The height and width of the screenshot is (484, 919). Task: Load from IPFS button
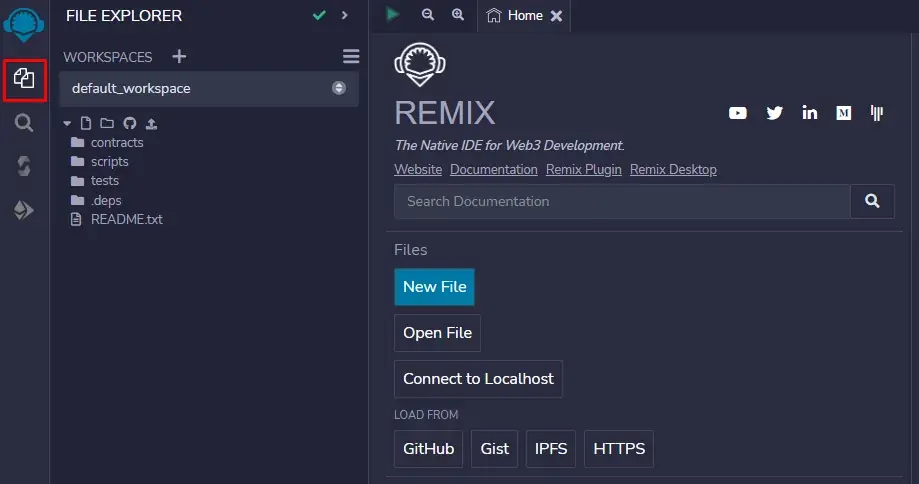pos(551,449)
